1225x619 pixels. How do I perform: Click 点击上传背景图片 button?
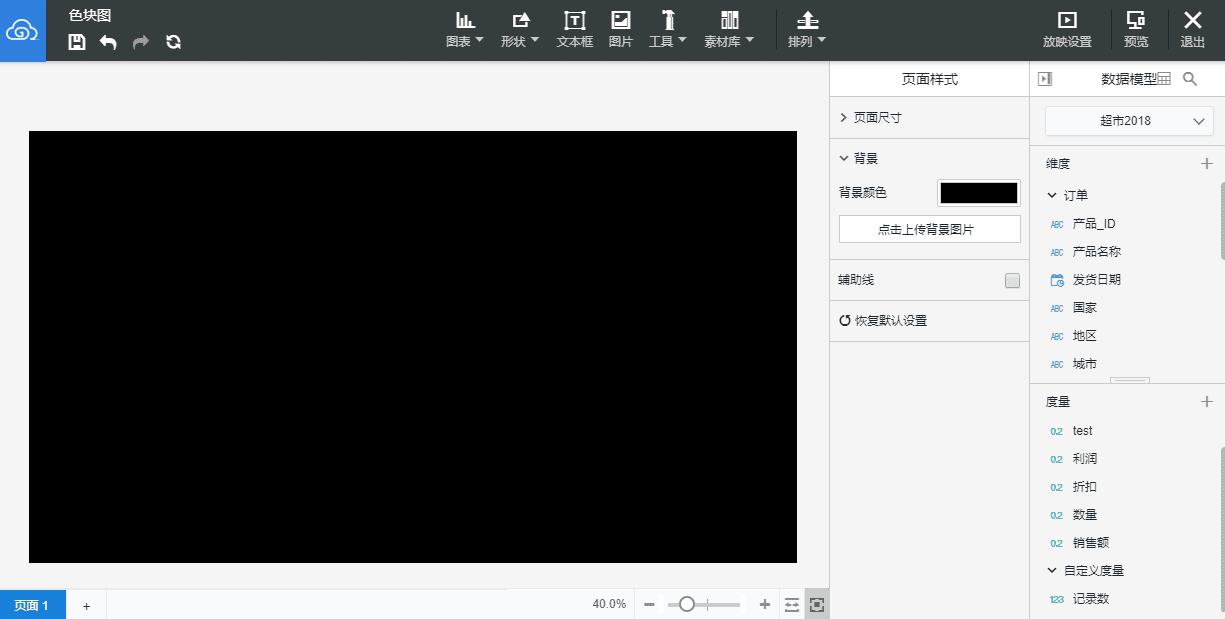pyautogui.click(x=929, y=229)
